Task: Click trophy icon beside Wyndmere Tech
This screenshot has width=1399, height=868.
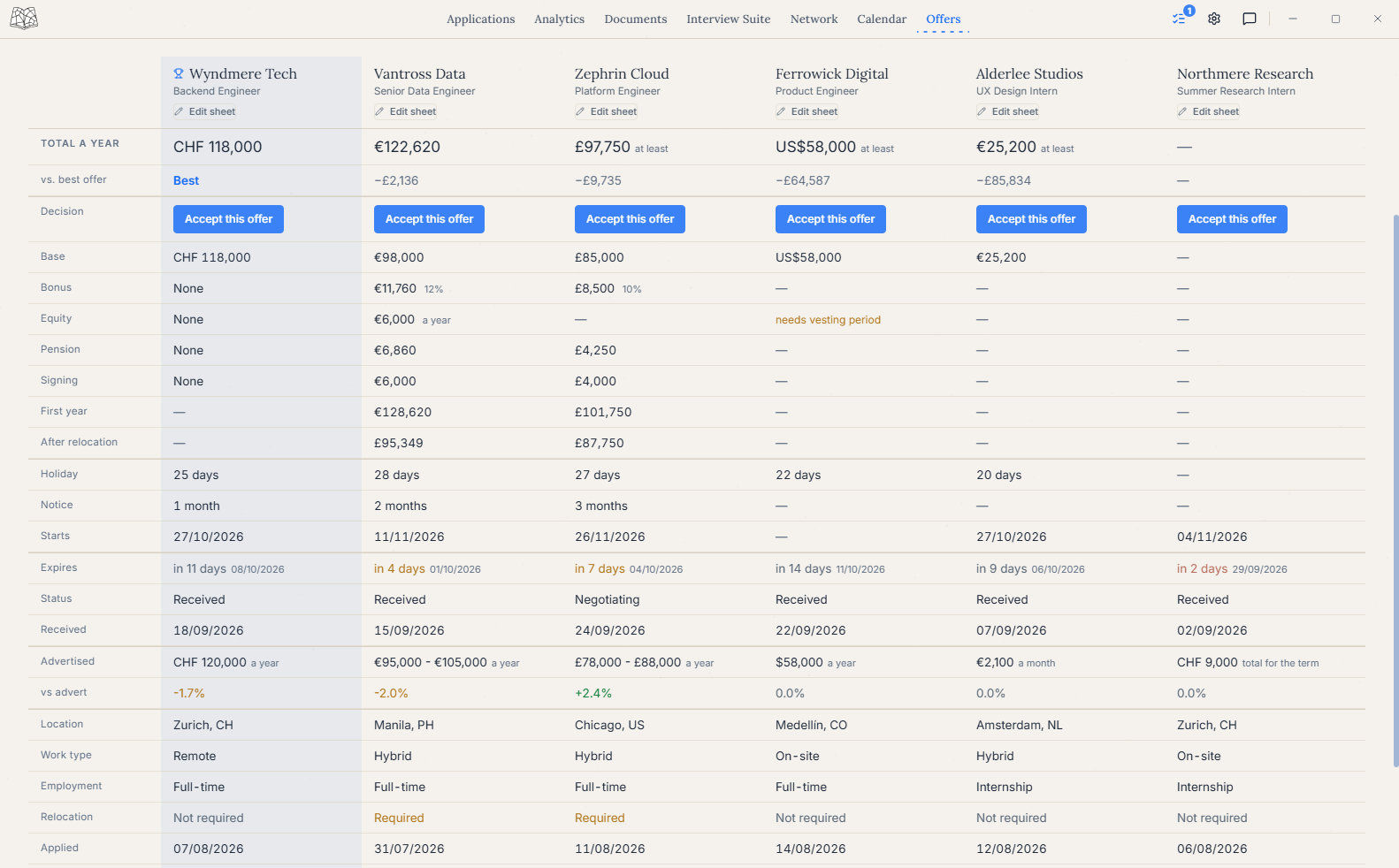Action: 179,74
